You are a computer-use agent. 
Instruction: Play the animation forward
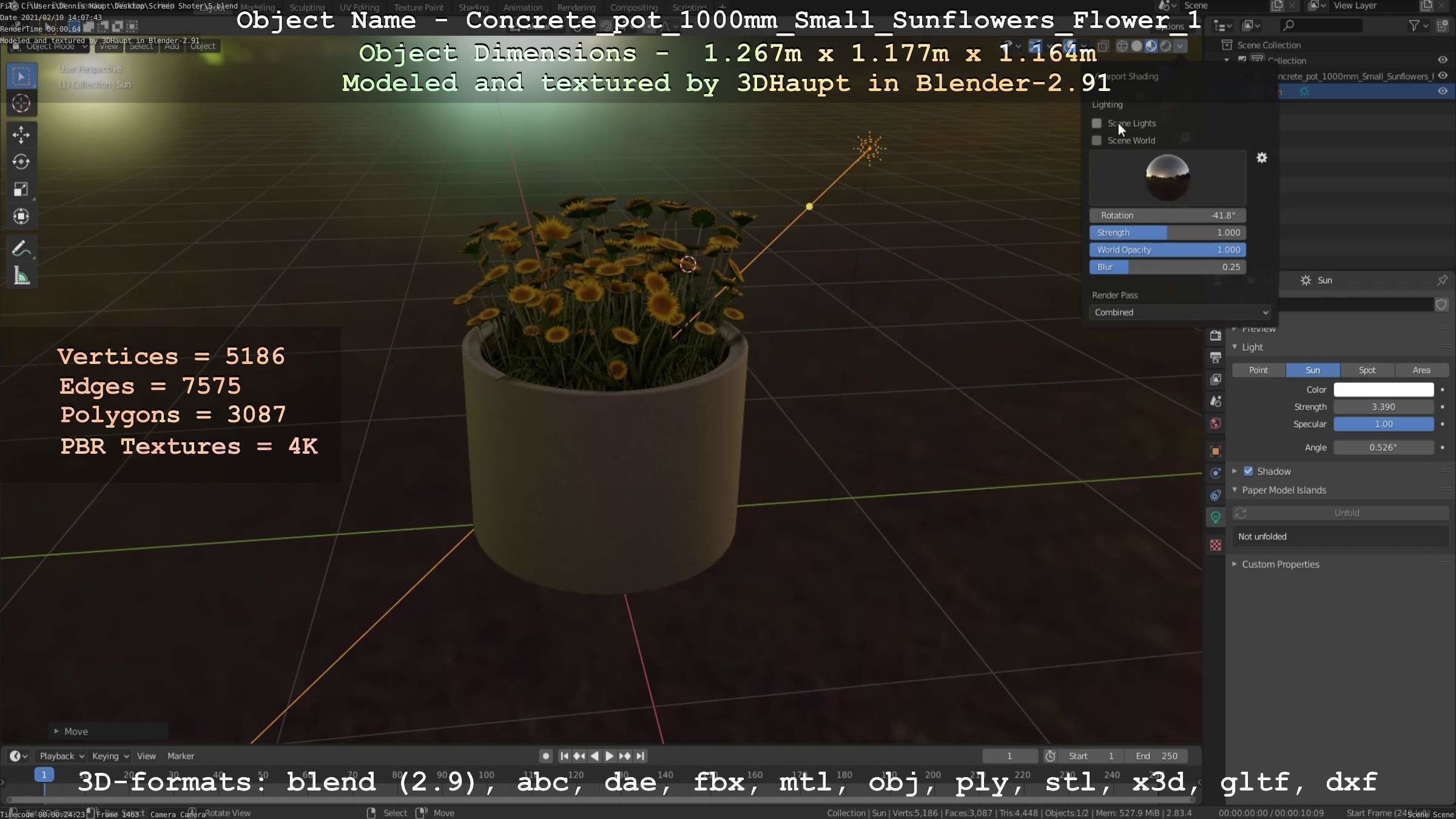pyautogui.click(x=610, y=756)
